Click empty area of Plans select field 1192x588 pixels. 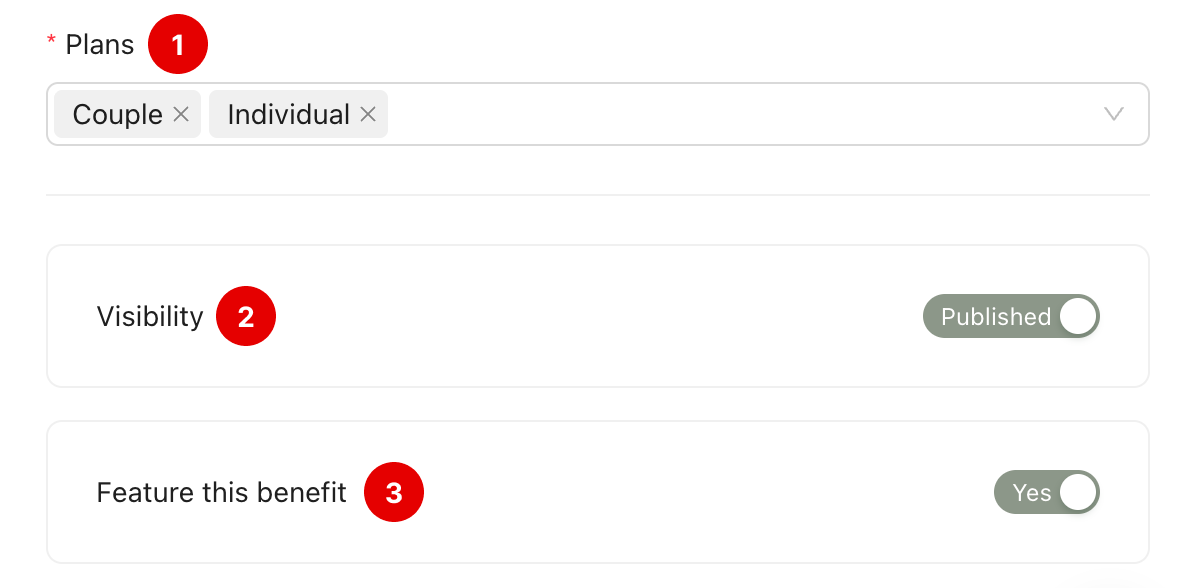[740, 114]
